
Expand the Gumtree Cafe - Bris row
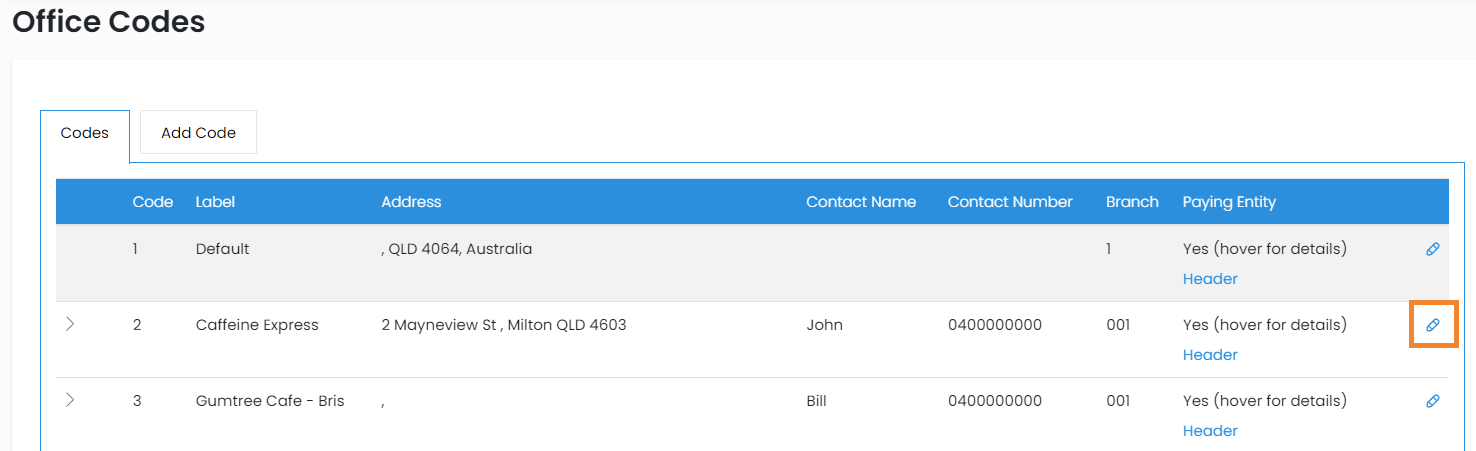point(70,400)
